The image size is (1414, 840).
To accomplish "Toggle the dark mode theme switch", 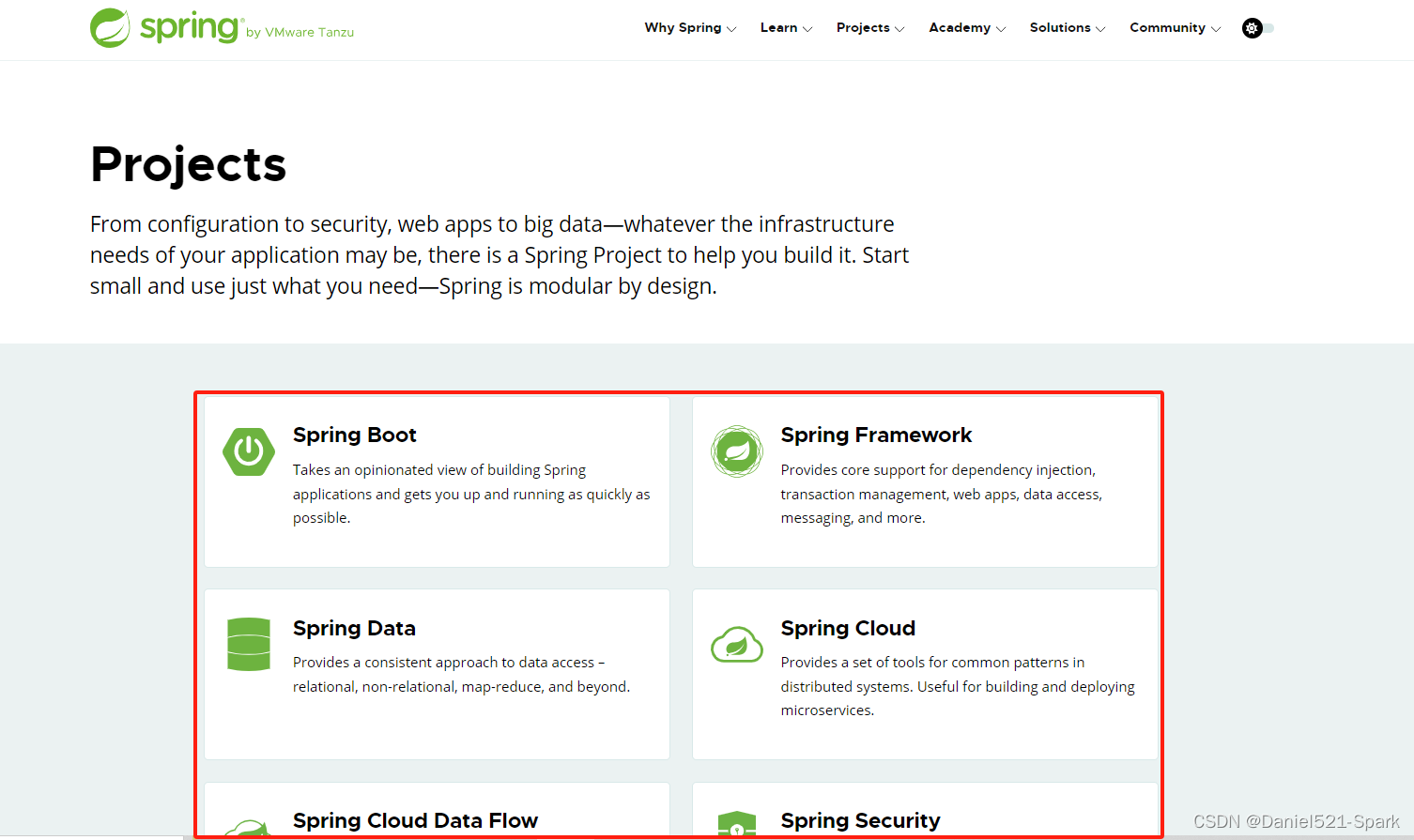I will coord(1258,28).
